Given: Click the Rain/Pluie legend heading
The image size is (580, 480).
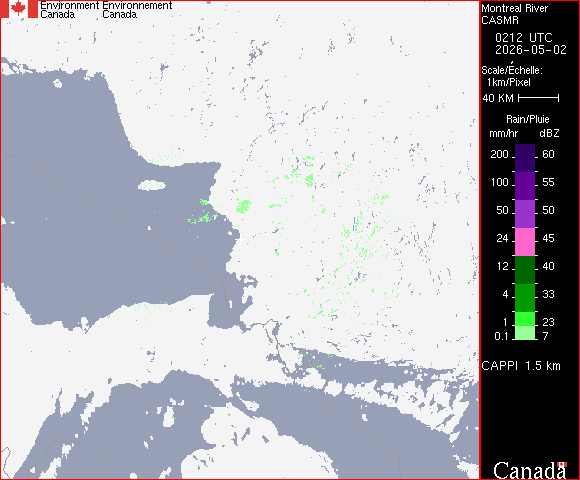Looking at the screenshot, I should pos(527,119).
